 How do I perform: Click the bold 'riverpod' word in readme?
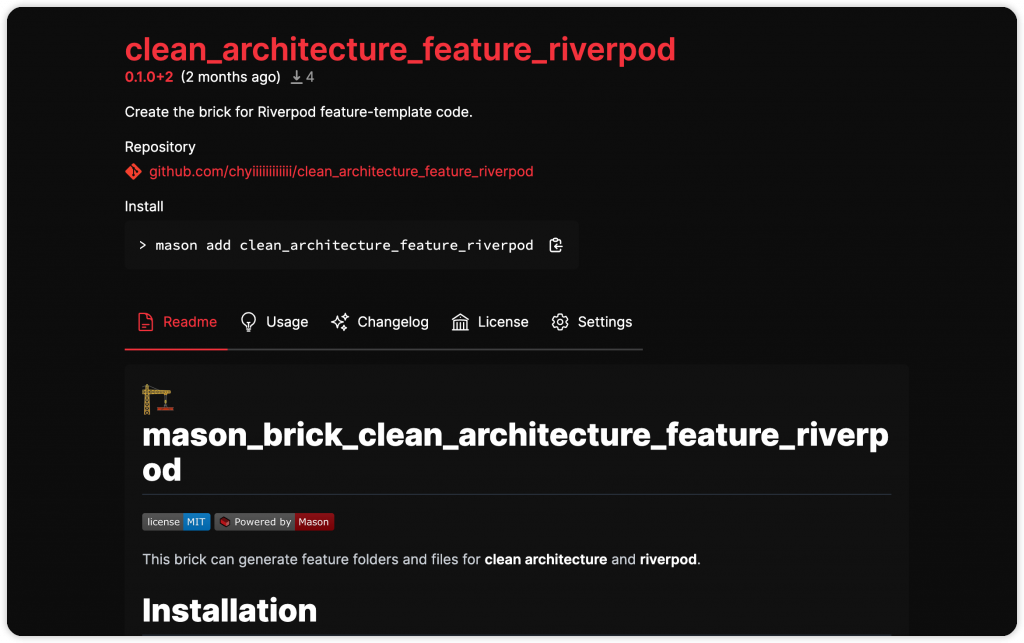click(667, 559)
